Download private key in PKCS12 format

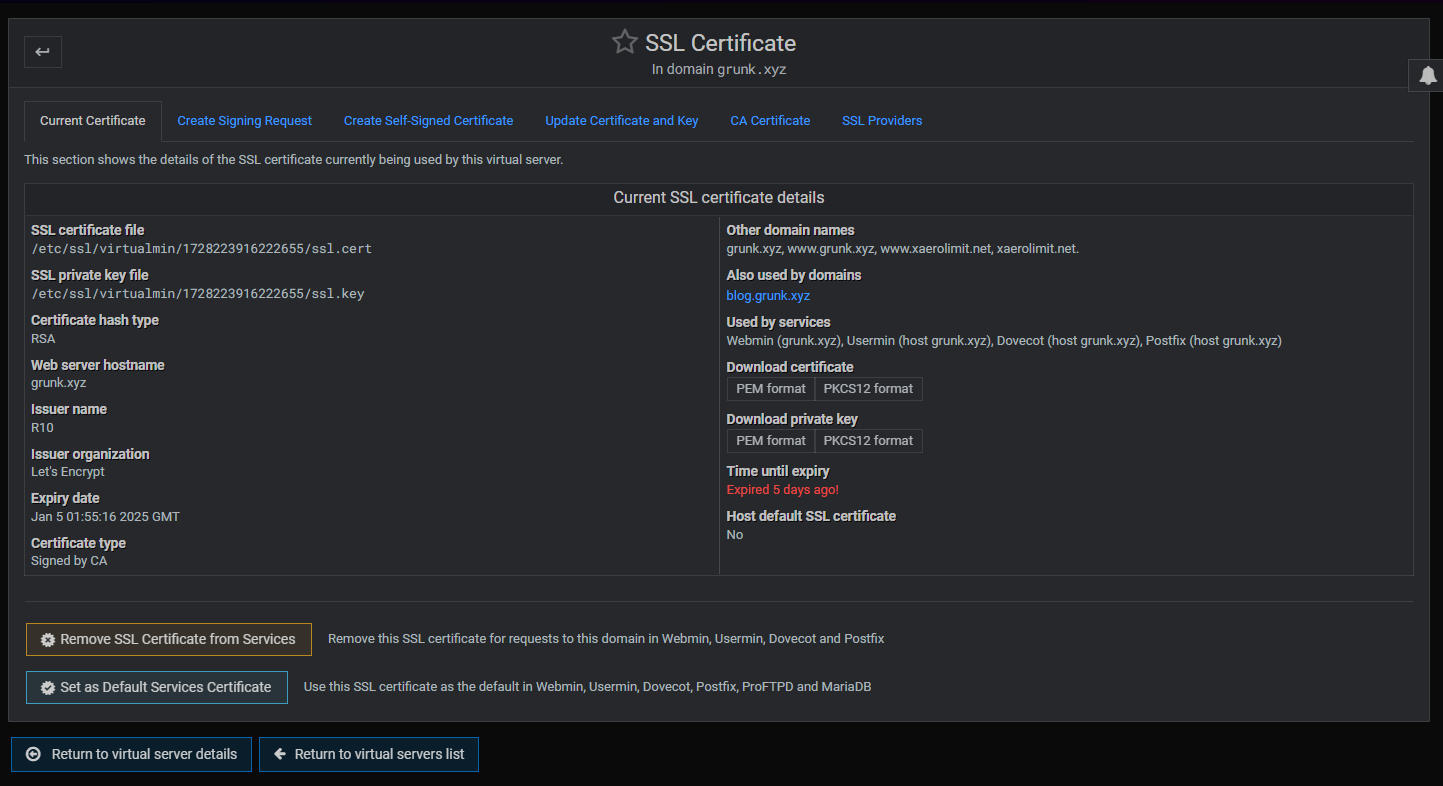(x=868, y=441)
